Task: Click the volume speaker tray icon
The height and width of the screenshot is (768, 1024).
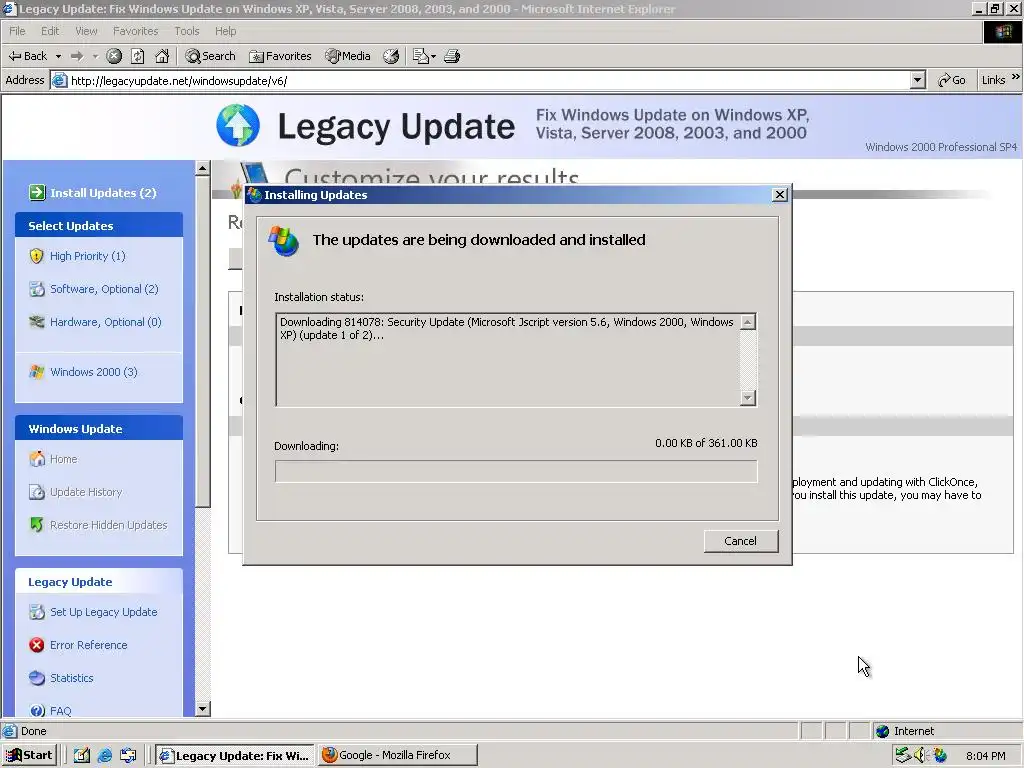Action: point(920,755)
